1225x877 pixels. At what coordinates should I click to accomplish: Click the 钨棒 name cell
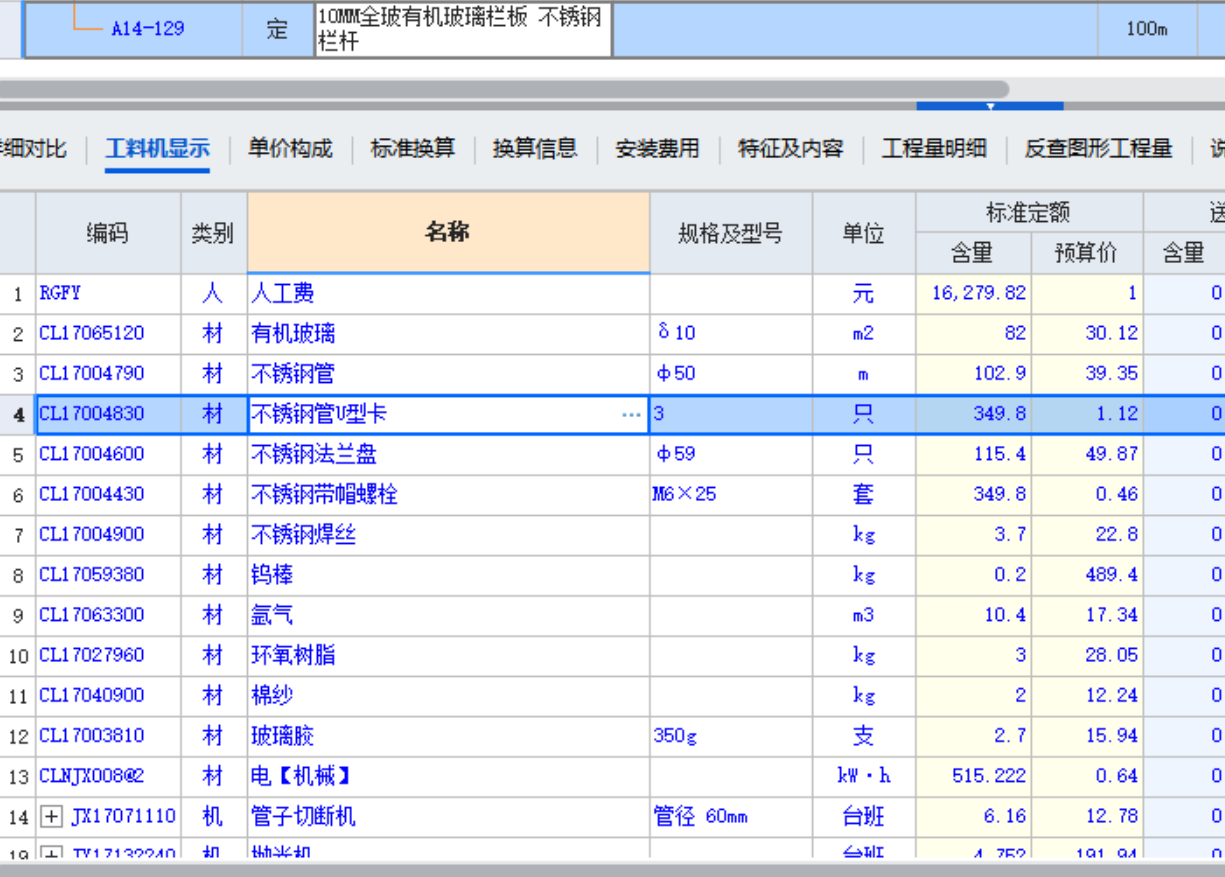pos(448,575)
